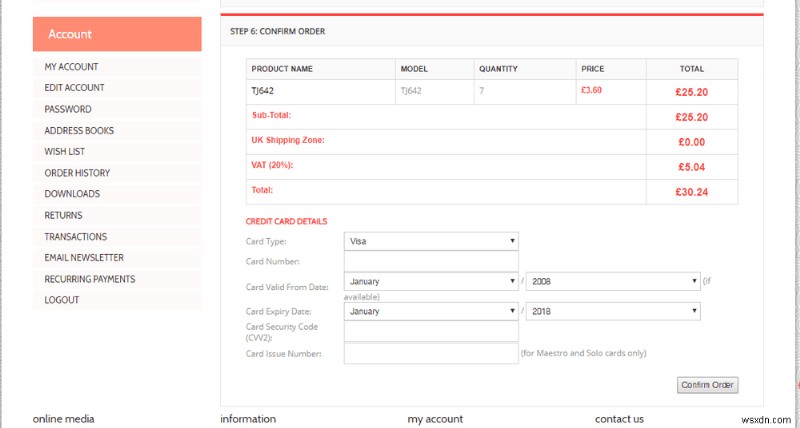Open Card Expiry month dropdown
800x428 pixels.
(431, 311)
